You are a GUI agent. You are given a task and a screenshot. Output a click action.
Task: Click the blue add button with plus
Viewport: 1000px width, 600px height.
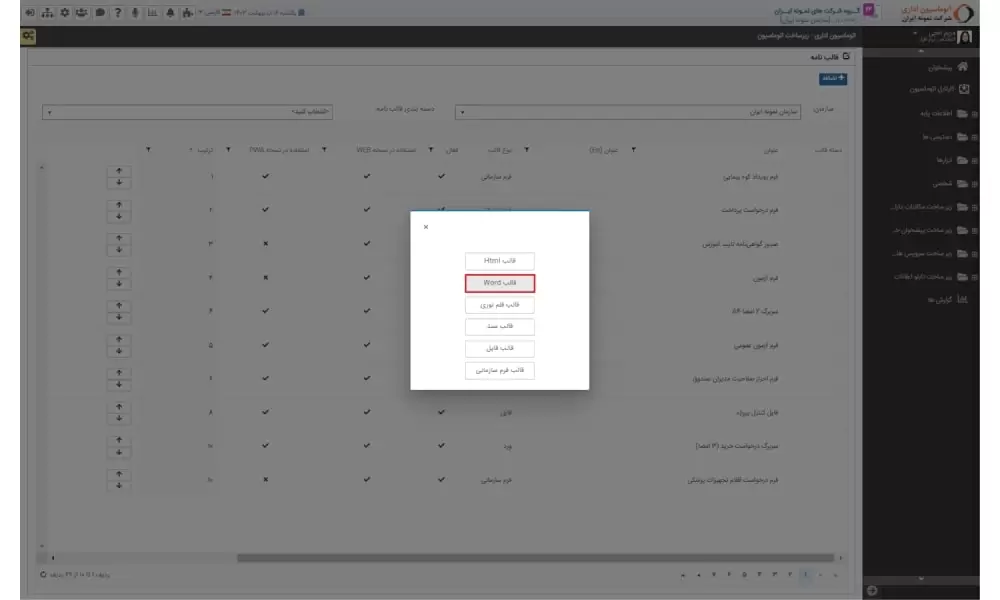tap(832, 78)
